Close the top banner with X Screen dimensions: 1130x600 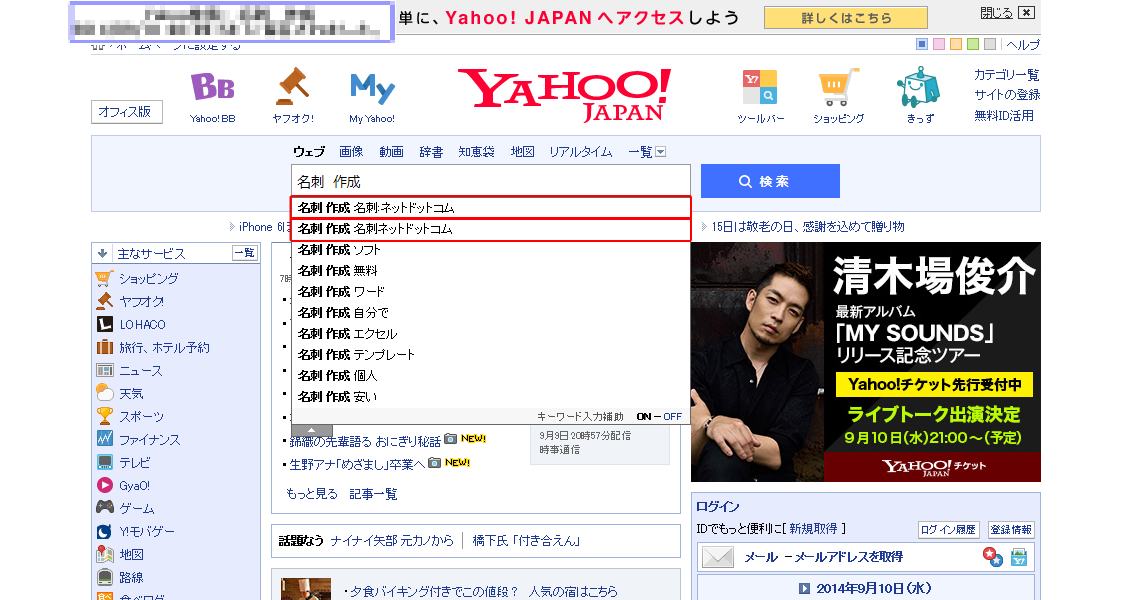click(1026, 13)
